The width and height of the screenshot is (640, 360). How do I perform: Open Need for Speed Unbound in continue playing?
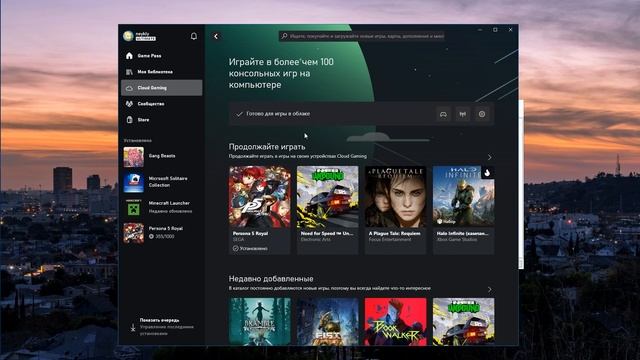click(328, 210)
